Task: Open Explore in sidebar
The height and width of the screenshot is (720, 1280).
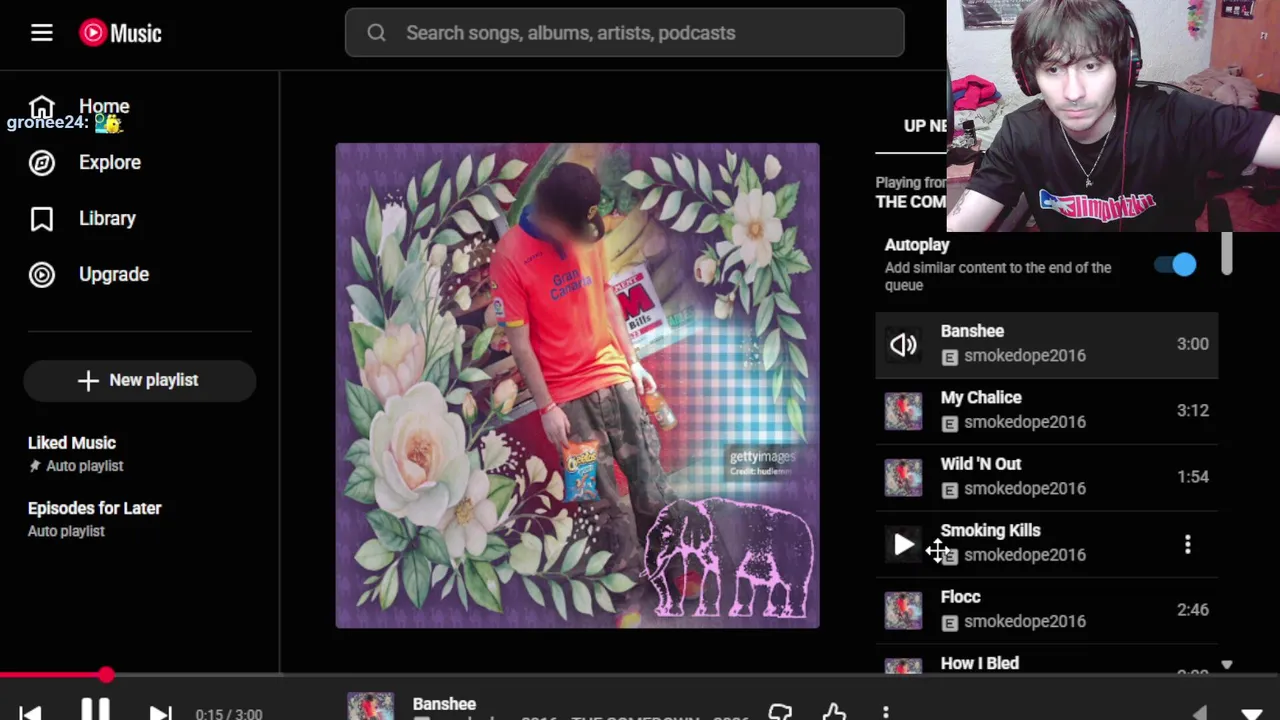Action: pos(110,162)
